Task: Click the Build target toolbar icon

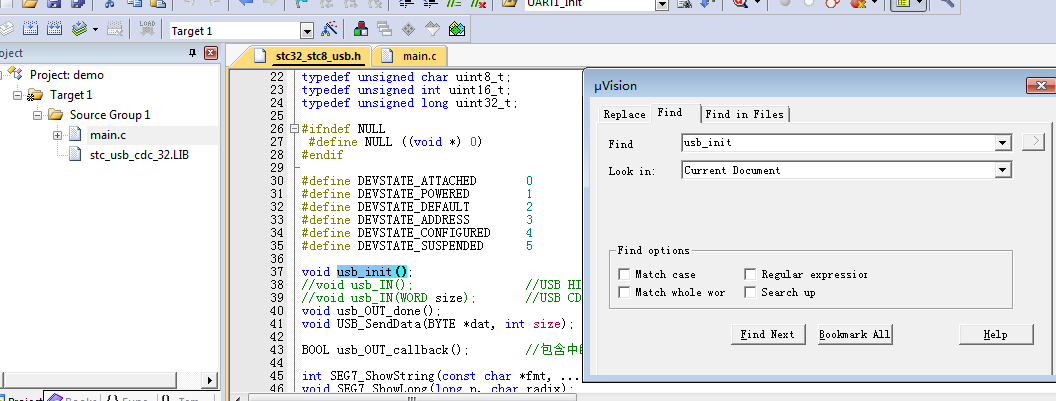Action: [x=30, y=29]
